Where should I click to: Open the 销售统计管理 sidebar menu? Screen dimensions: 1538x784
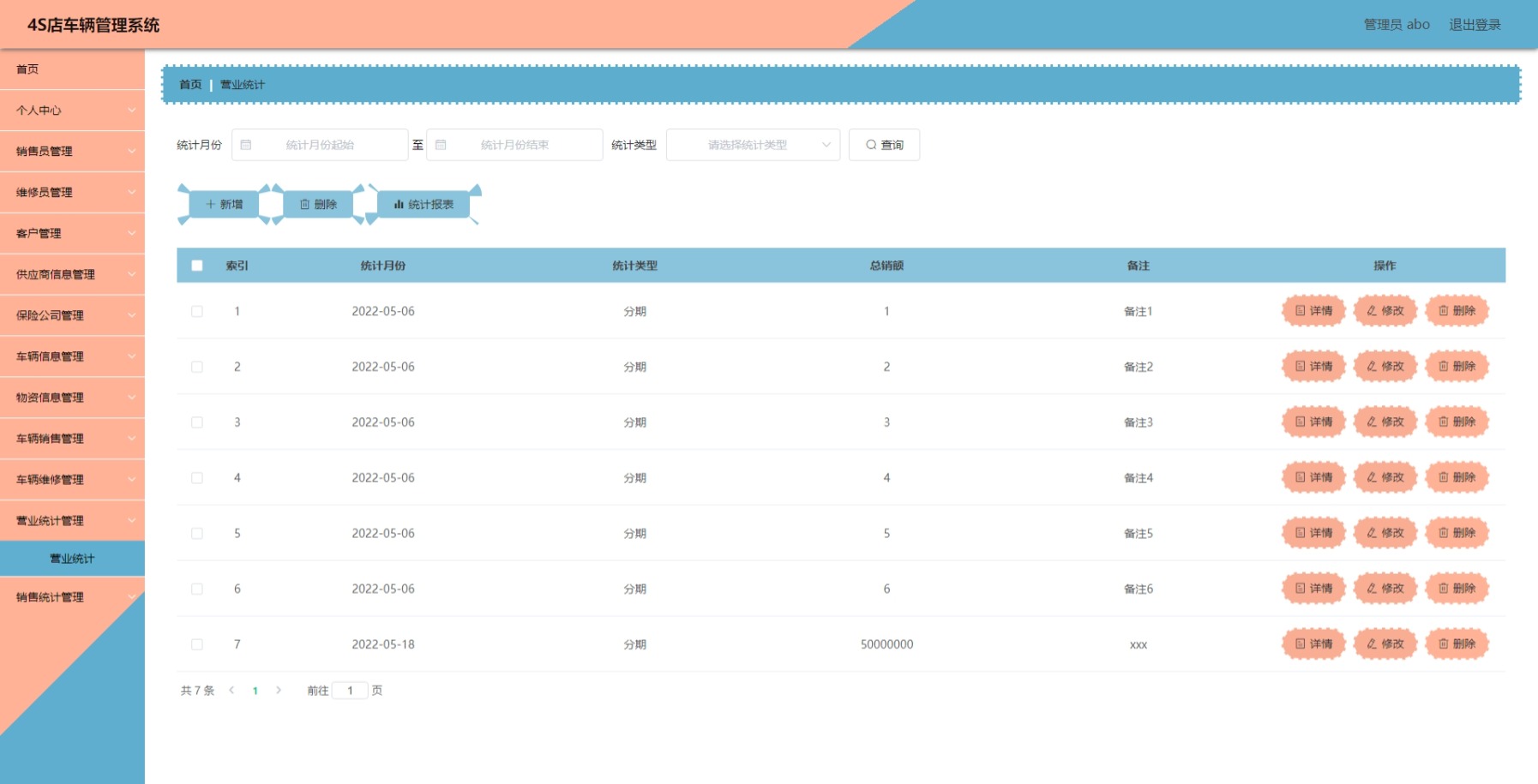(x=72, y=597)
